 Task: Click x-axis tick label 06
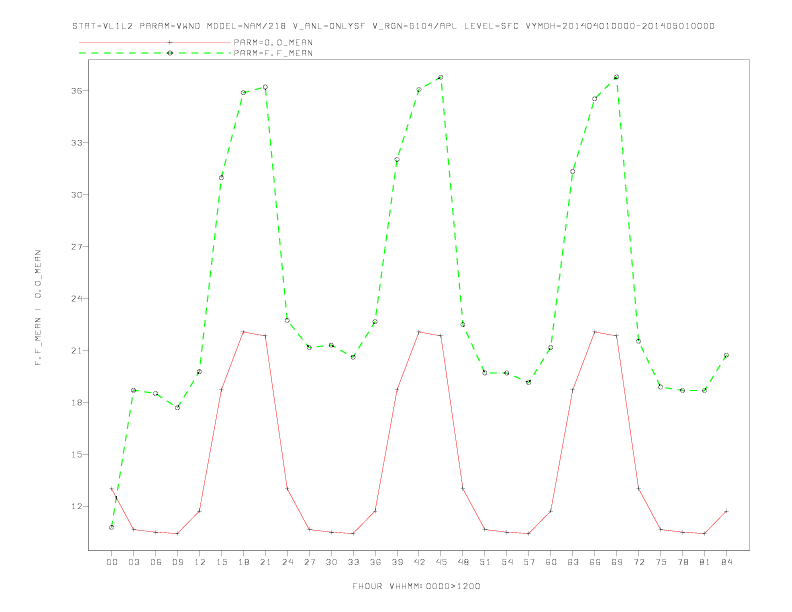point(156,562)
